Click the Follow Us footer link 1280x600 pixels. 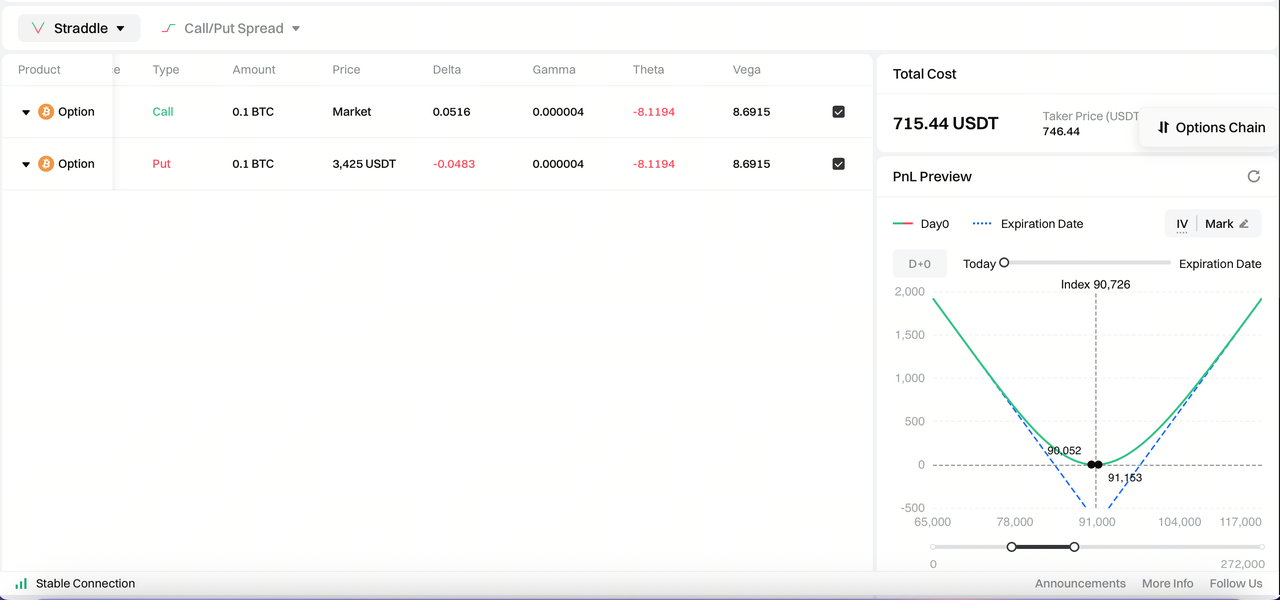pyautogui.click(x=1235, y=583)
